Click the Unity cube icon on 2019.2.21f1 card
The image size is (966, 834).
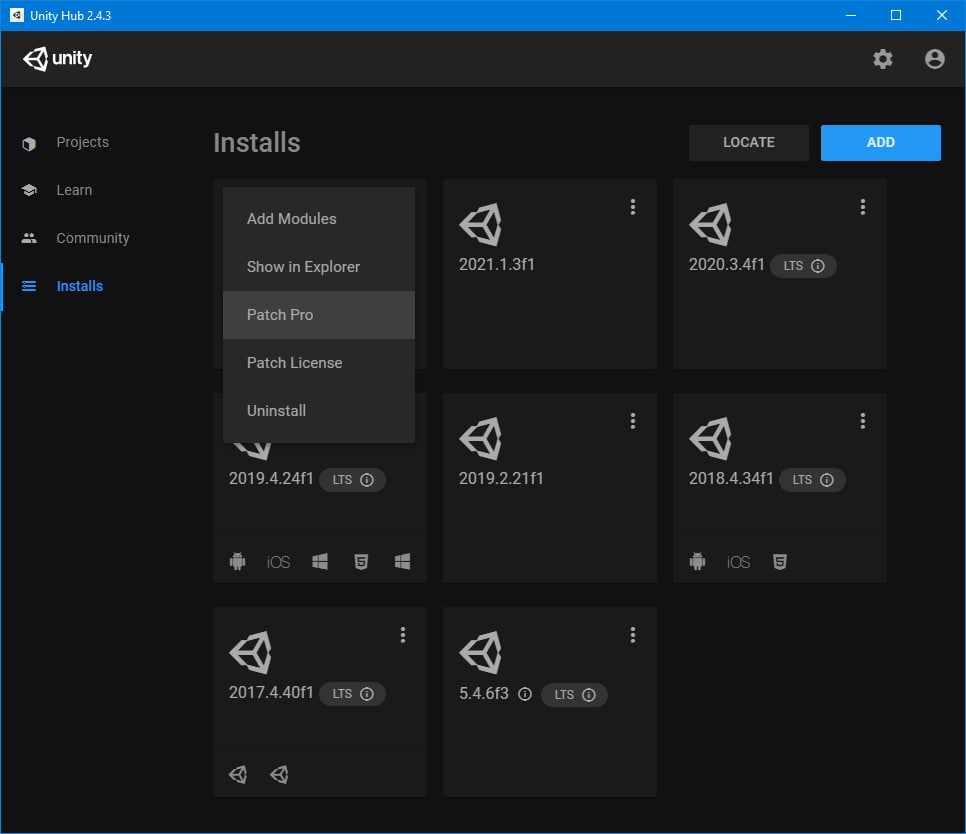click(x=481, y=439)
